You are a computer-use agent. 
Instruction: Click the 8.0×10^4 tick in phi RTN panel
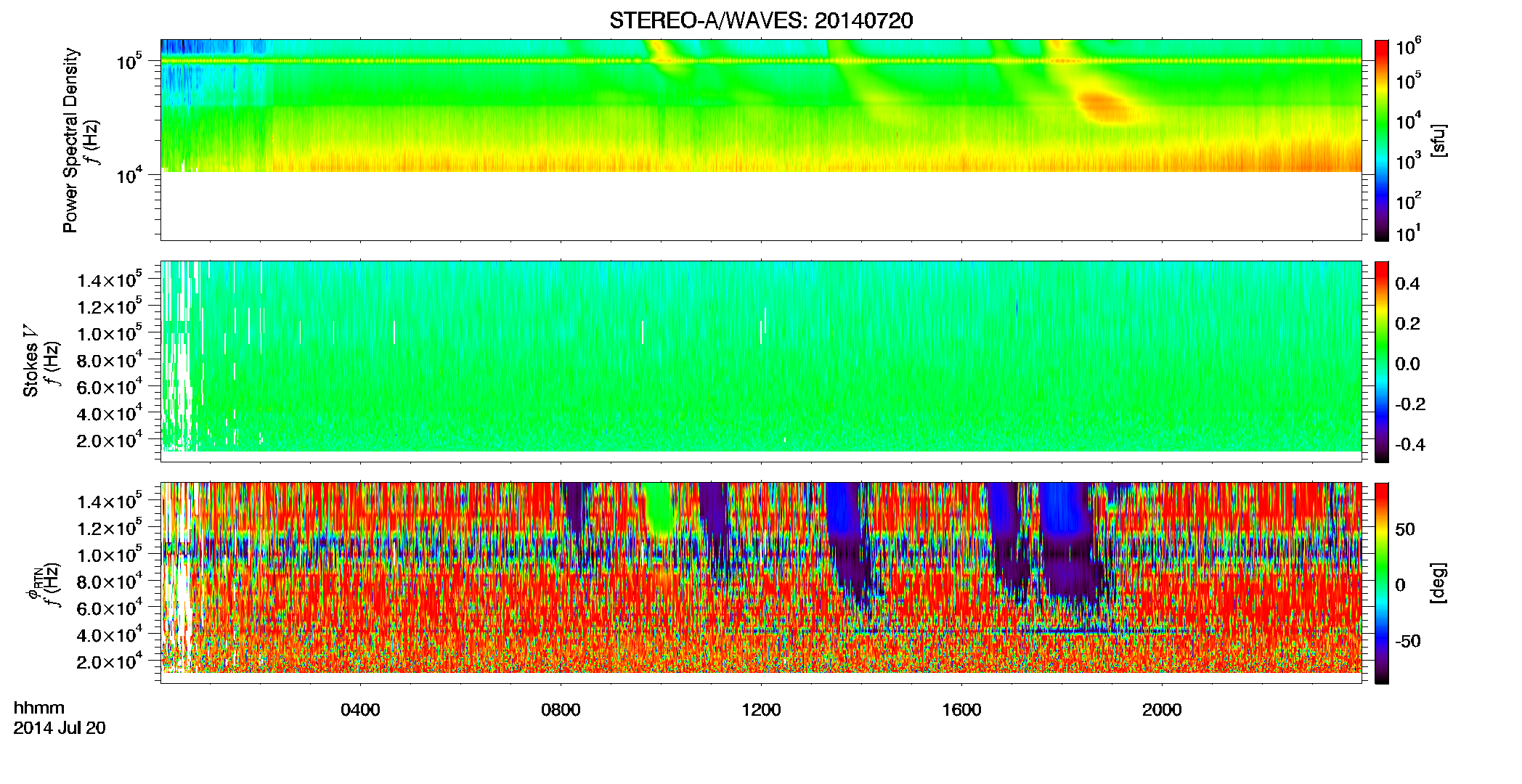point(110,581)
